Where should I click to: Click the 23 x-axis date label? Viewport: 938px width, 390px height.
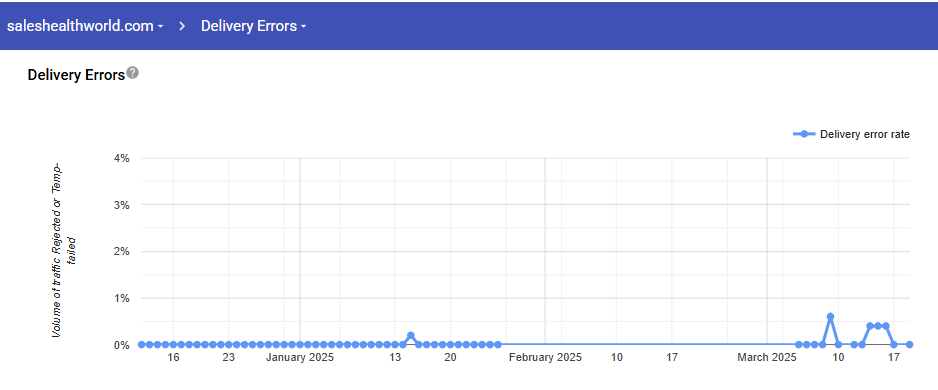pos(229,358)
